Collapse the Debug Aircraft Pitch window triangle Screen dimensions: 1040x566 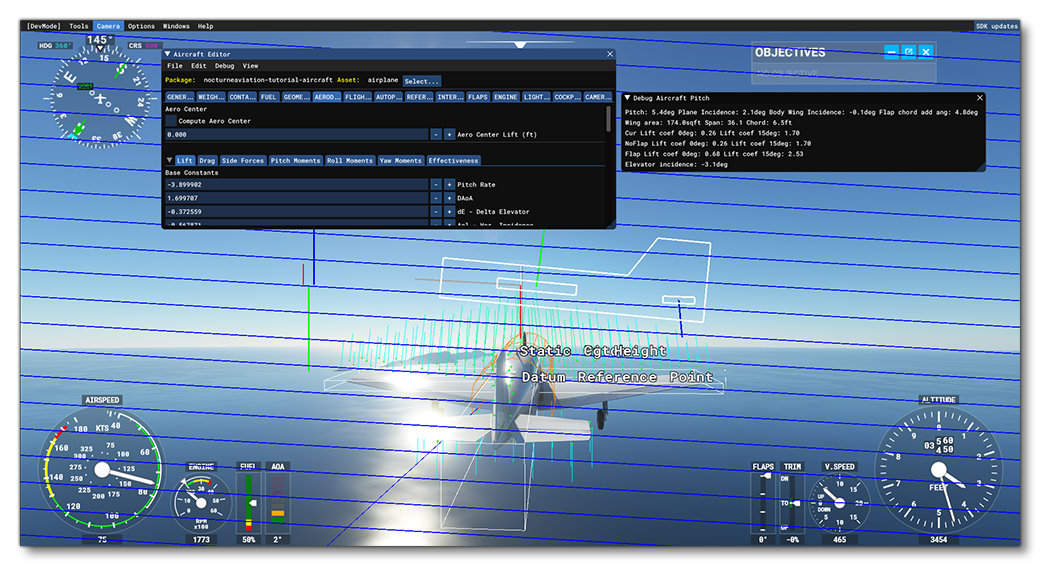[627, 98]
